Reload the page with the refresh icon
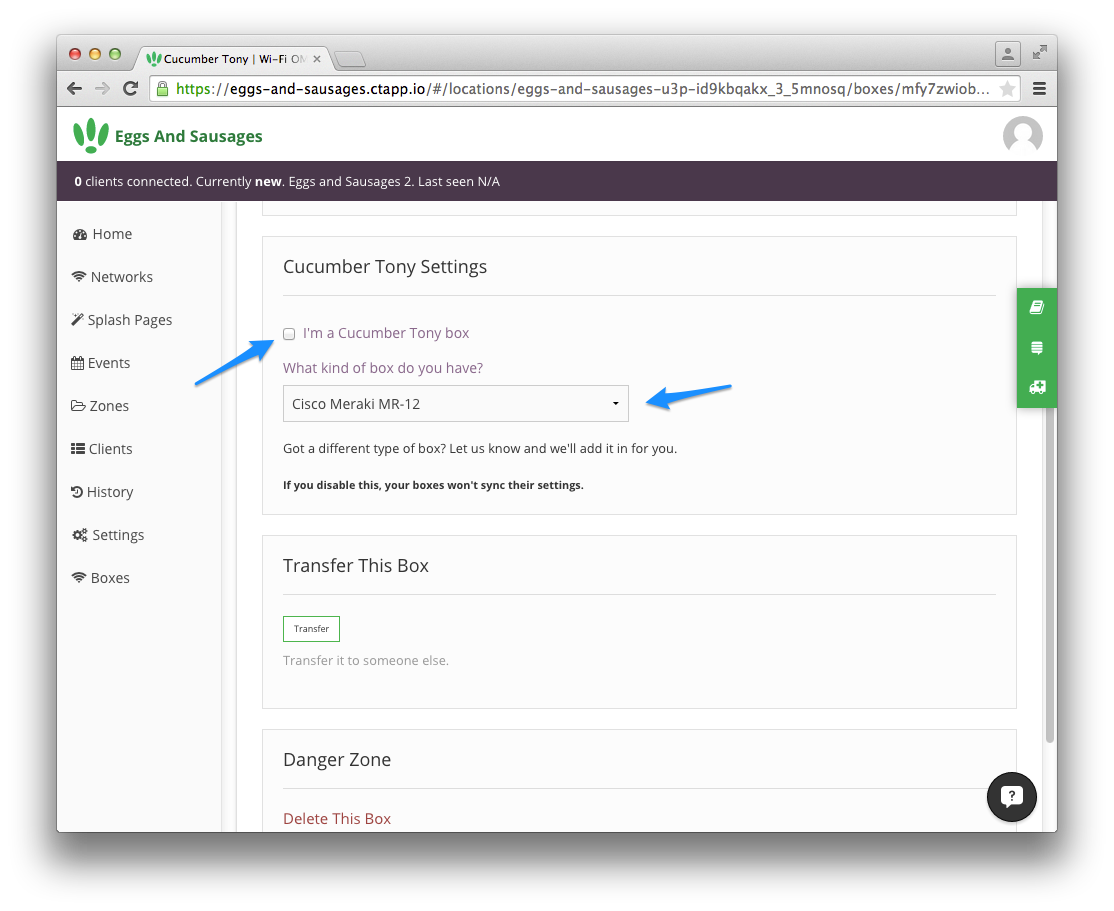Image resolution: width=1114 pixels, height=911 pixels. tap(130, 89)
